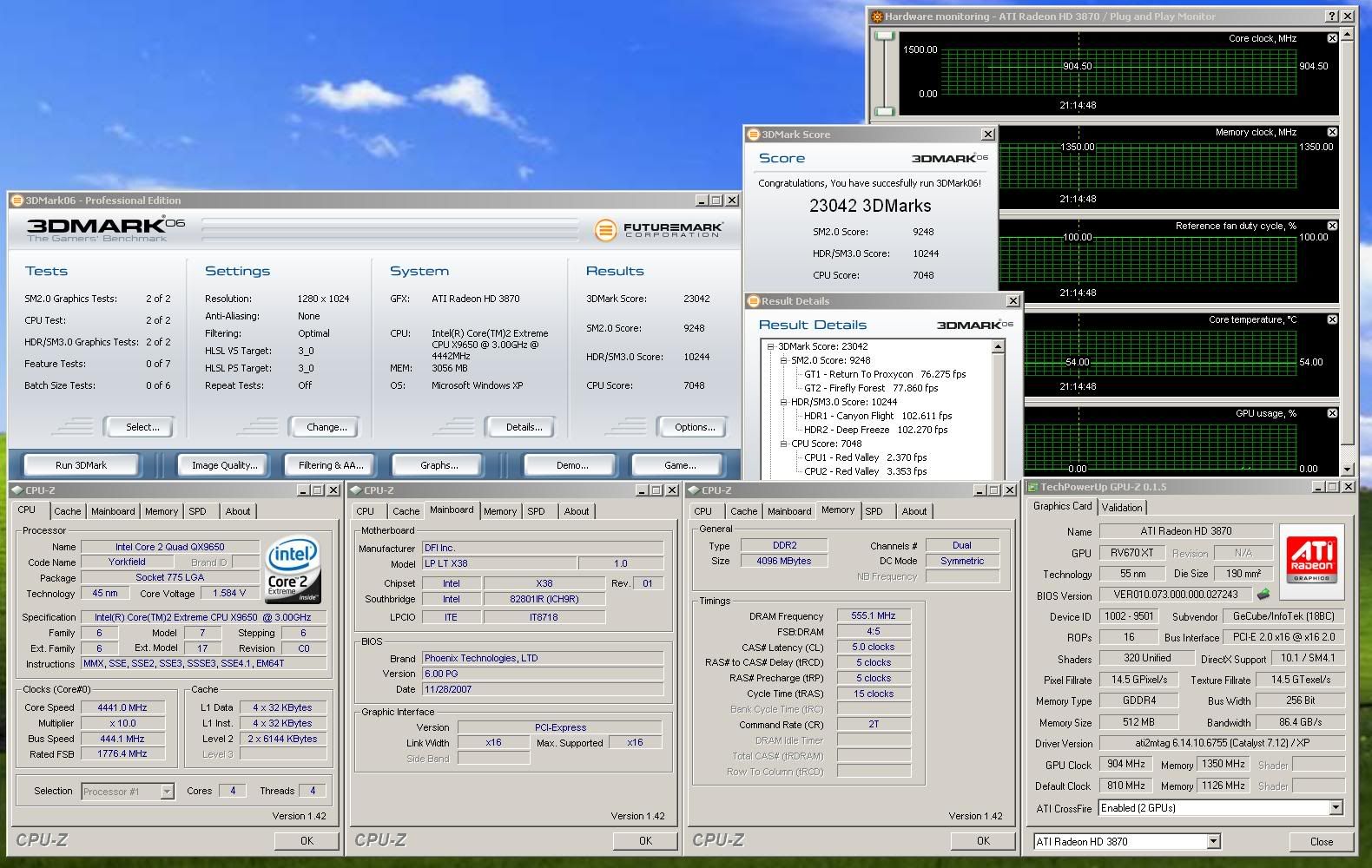Open Image Quality... in 3DMark06
1372x868 pixels.
point(225,465)
